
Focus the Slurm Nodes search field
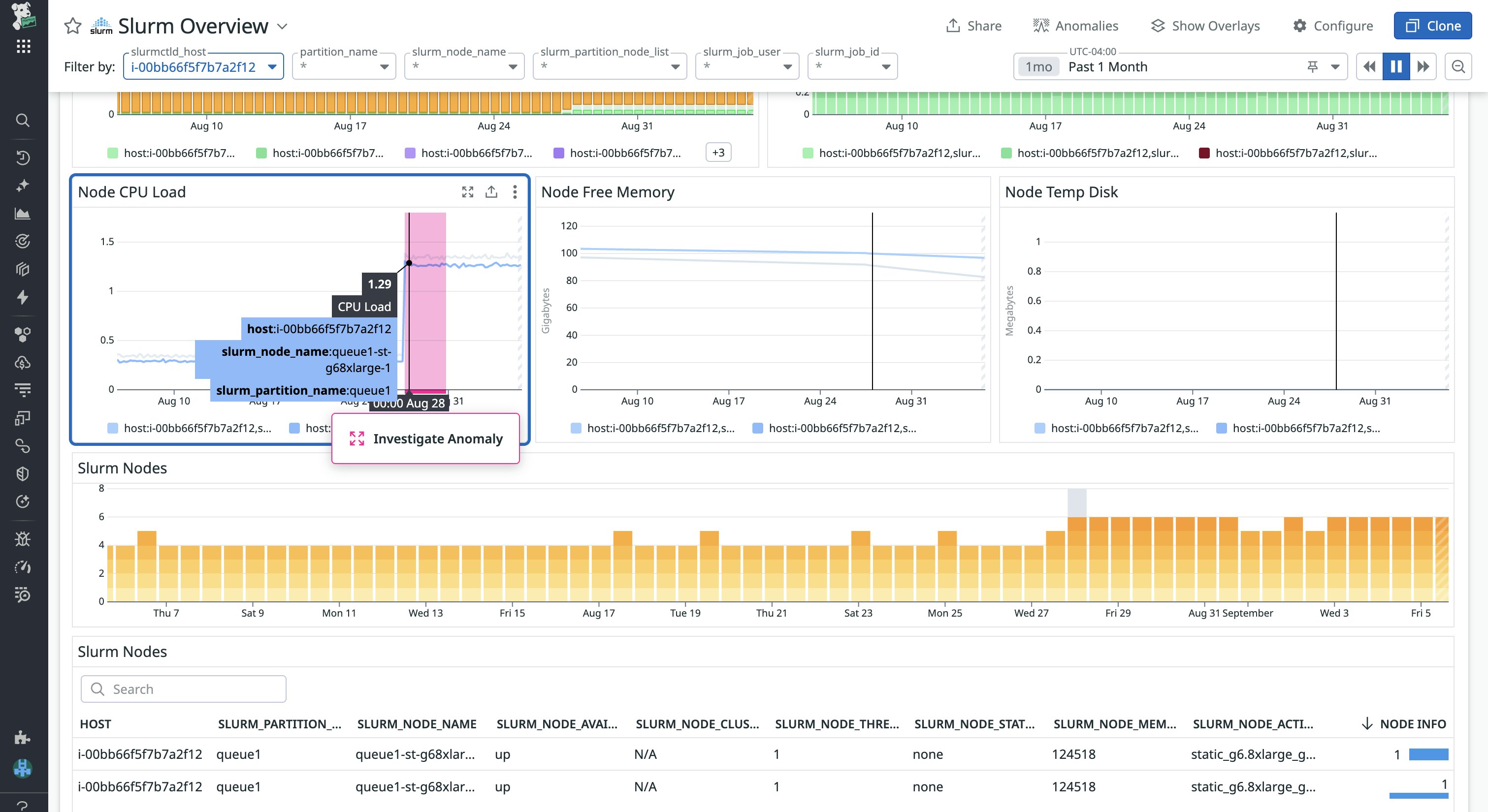(x=184, y=689)
